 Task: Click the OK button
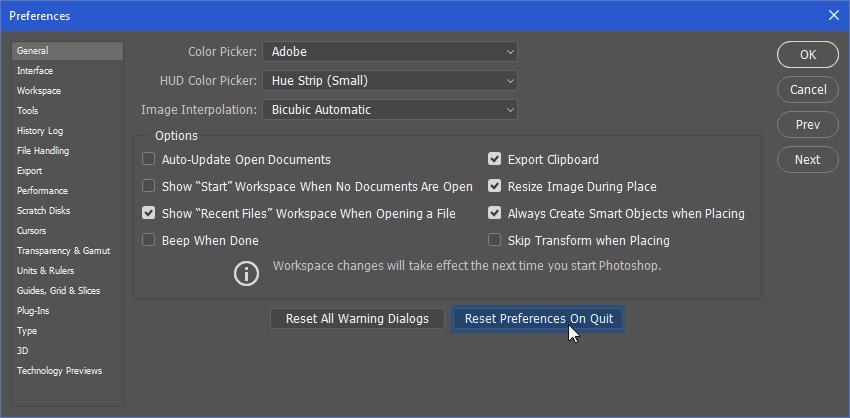tap(808, 55)
